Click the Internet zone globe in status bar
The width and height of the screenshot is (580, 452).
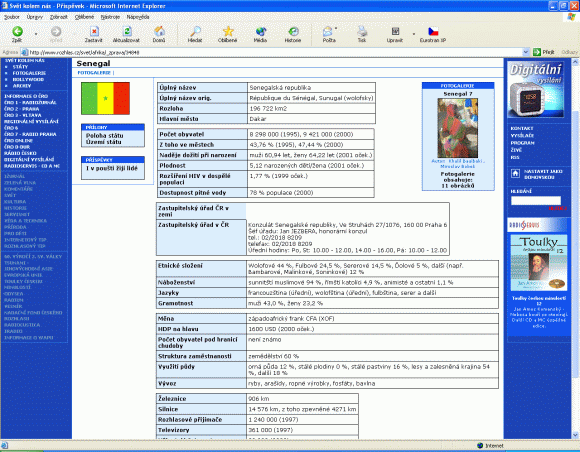click(x=480, y=445)
